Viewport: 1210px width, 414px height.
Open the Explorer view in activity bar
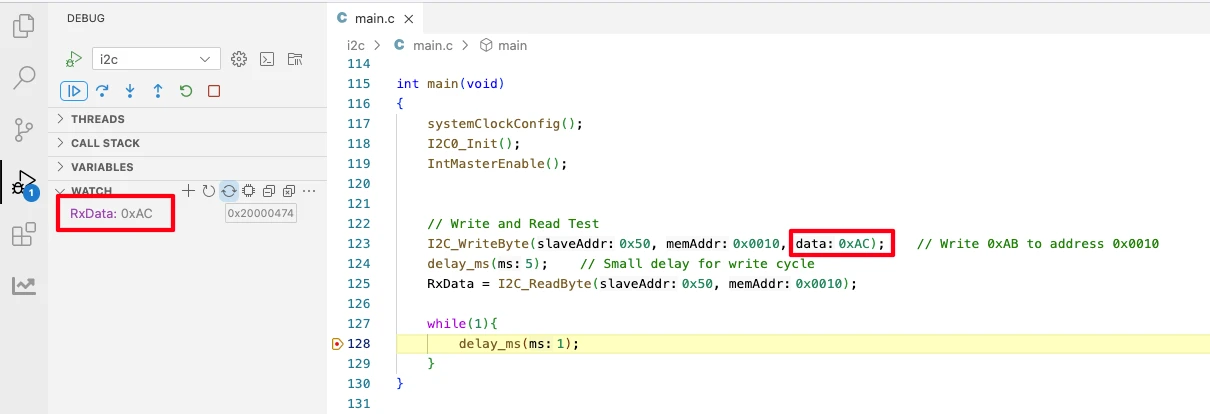coord(23,26)
